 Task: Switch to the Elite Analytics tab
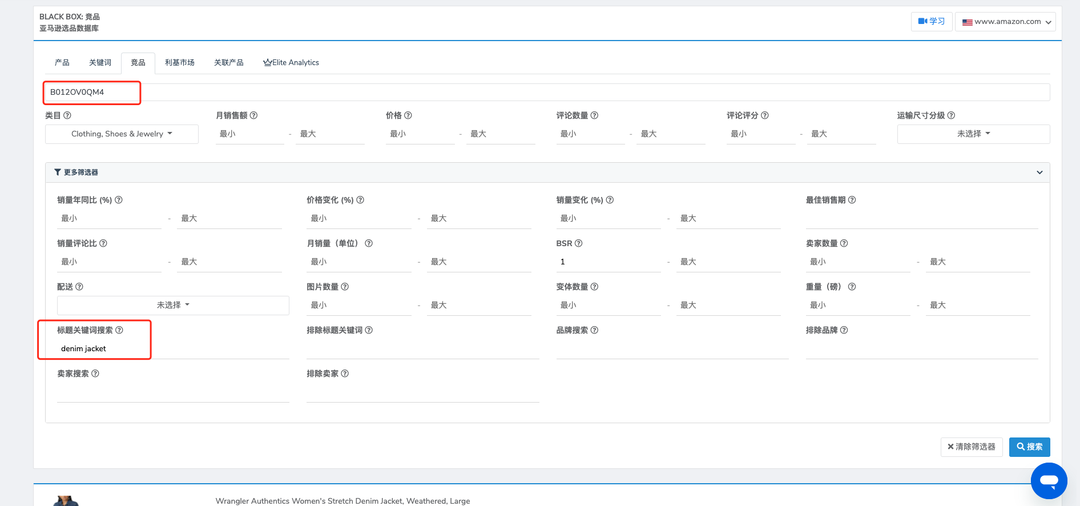point(291,63)
